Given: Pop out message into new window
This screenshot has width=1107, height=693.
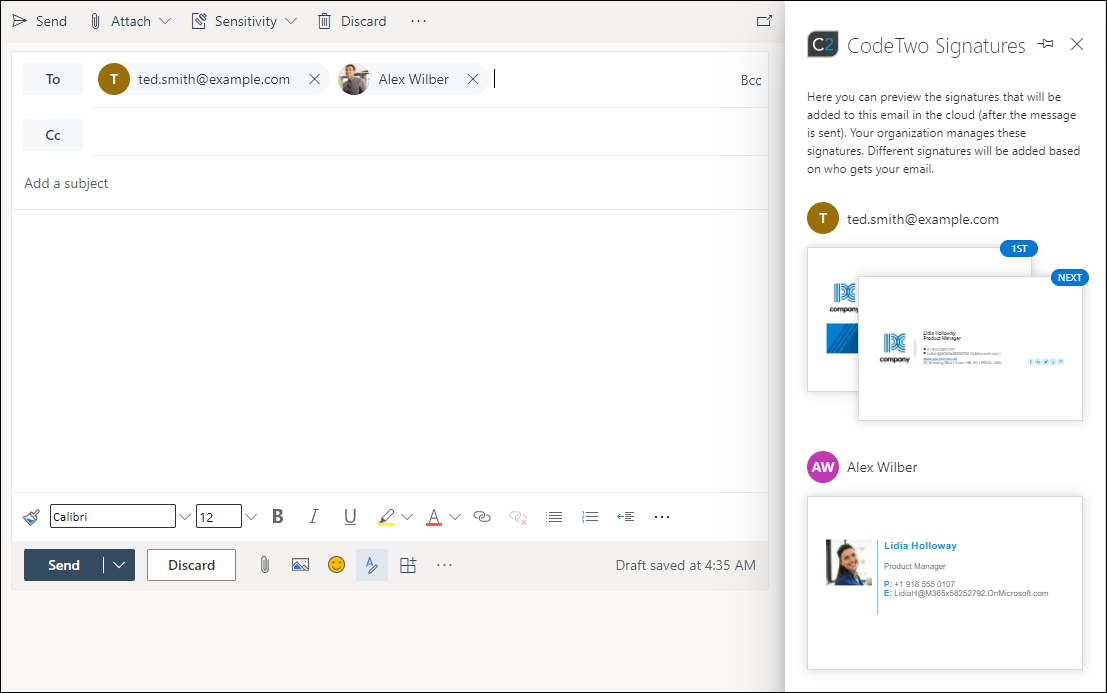Looking at the screenshot, I should coord(764,21).
